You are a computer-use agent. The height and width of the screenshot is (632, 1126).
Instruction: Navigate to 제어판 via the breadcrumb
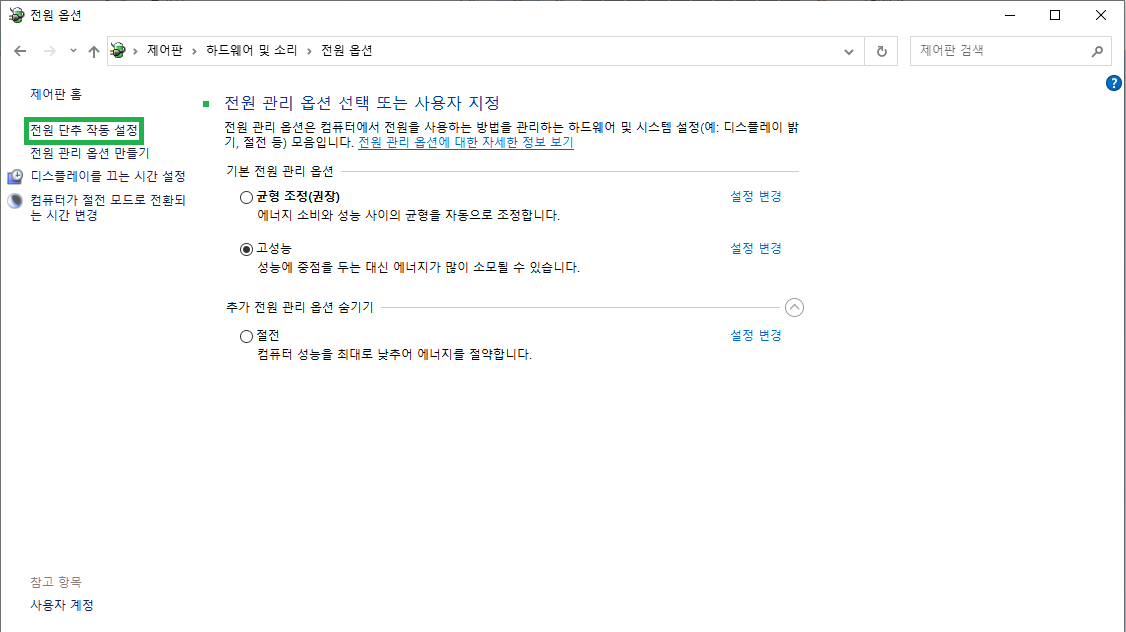[x=166, y=51]
